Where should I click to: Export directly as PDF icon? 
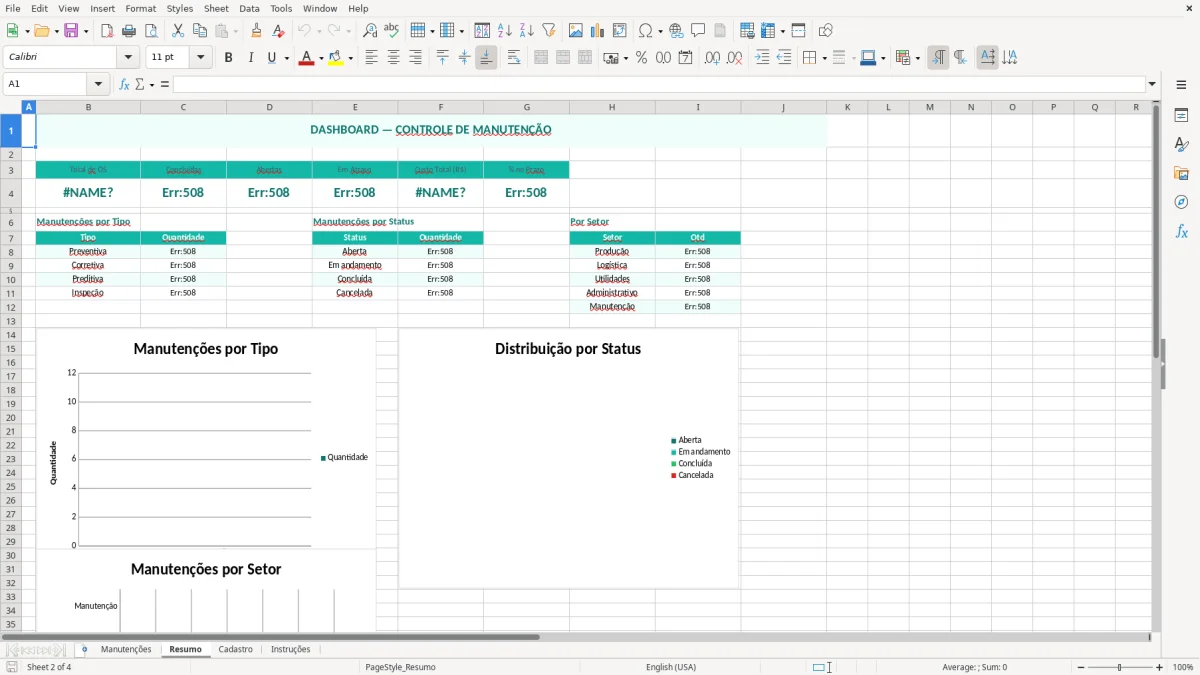107,31
